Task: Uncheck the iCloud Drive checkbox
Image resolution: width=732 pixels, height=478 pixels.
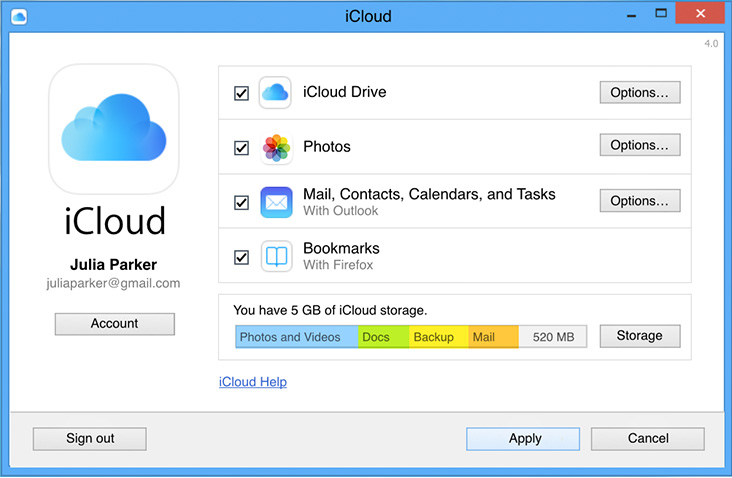Action: [241, 93]
